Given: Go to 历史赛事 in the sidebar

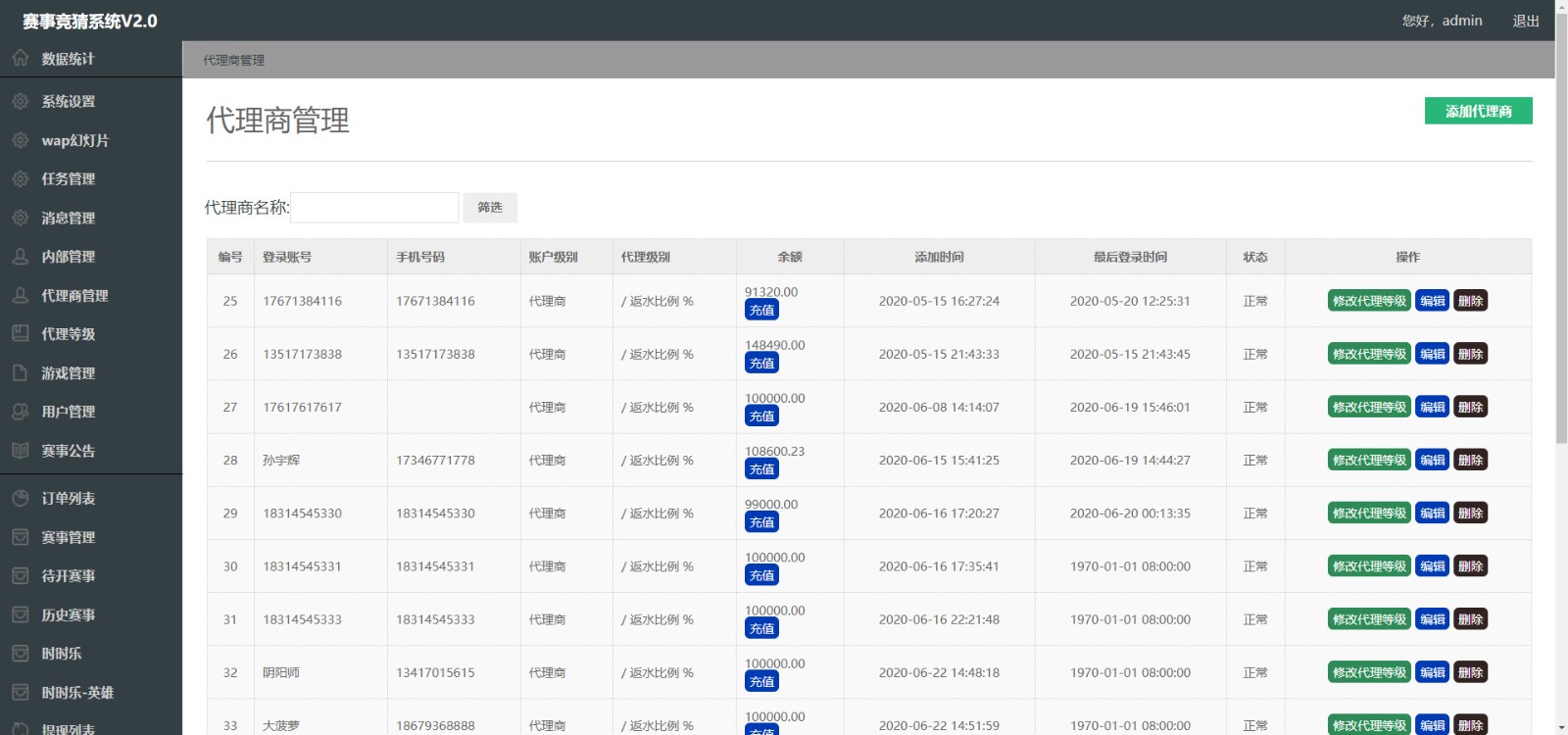Looking at the screenshot, I should tap(68, 615).
